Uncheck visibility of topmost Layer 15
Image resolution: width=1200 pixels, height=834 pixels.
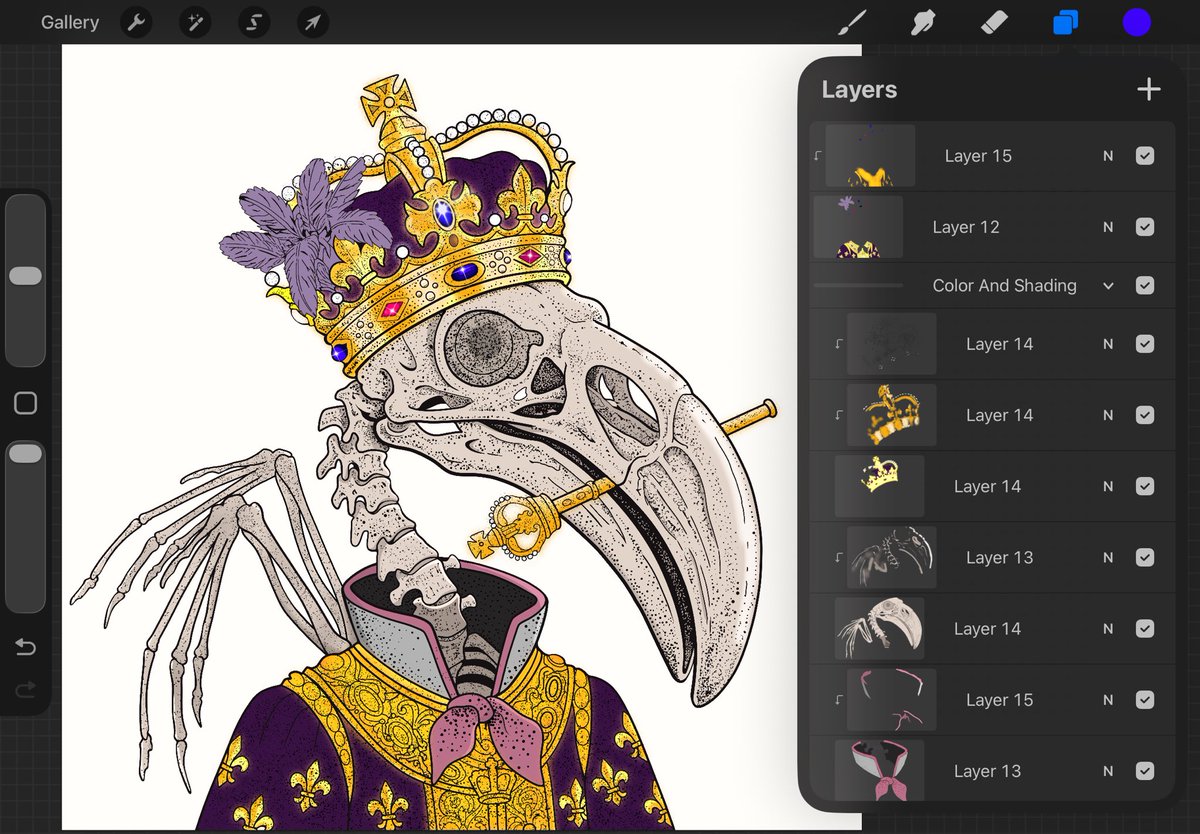point(1145,156)
